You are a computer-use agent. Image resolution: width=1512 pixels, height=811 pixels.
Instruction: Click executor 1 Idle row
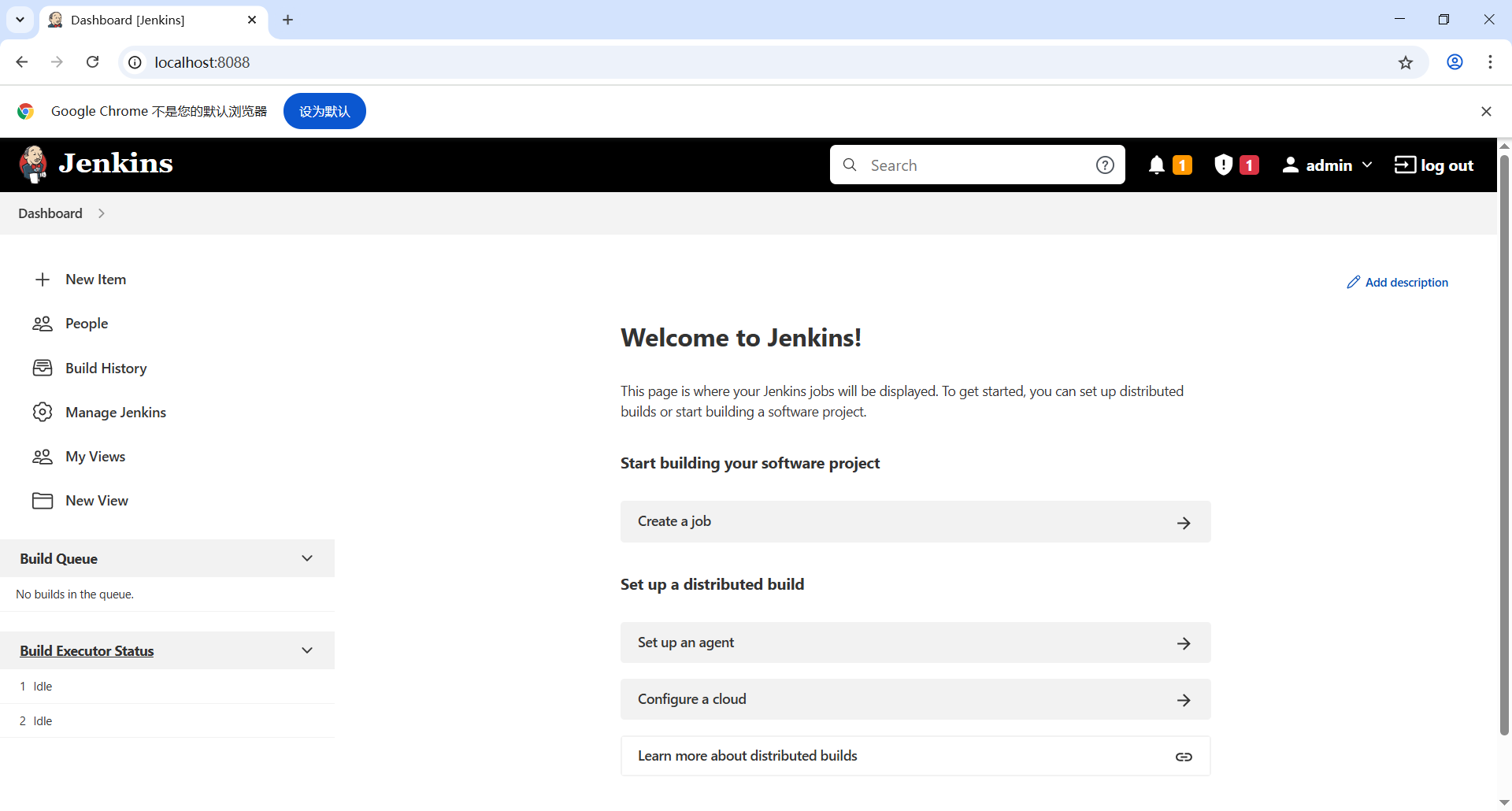click(x=167, y=687)
